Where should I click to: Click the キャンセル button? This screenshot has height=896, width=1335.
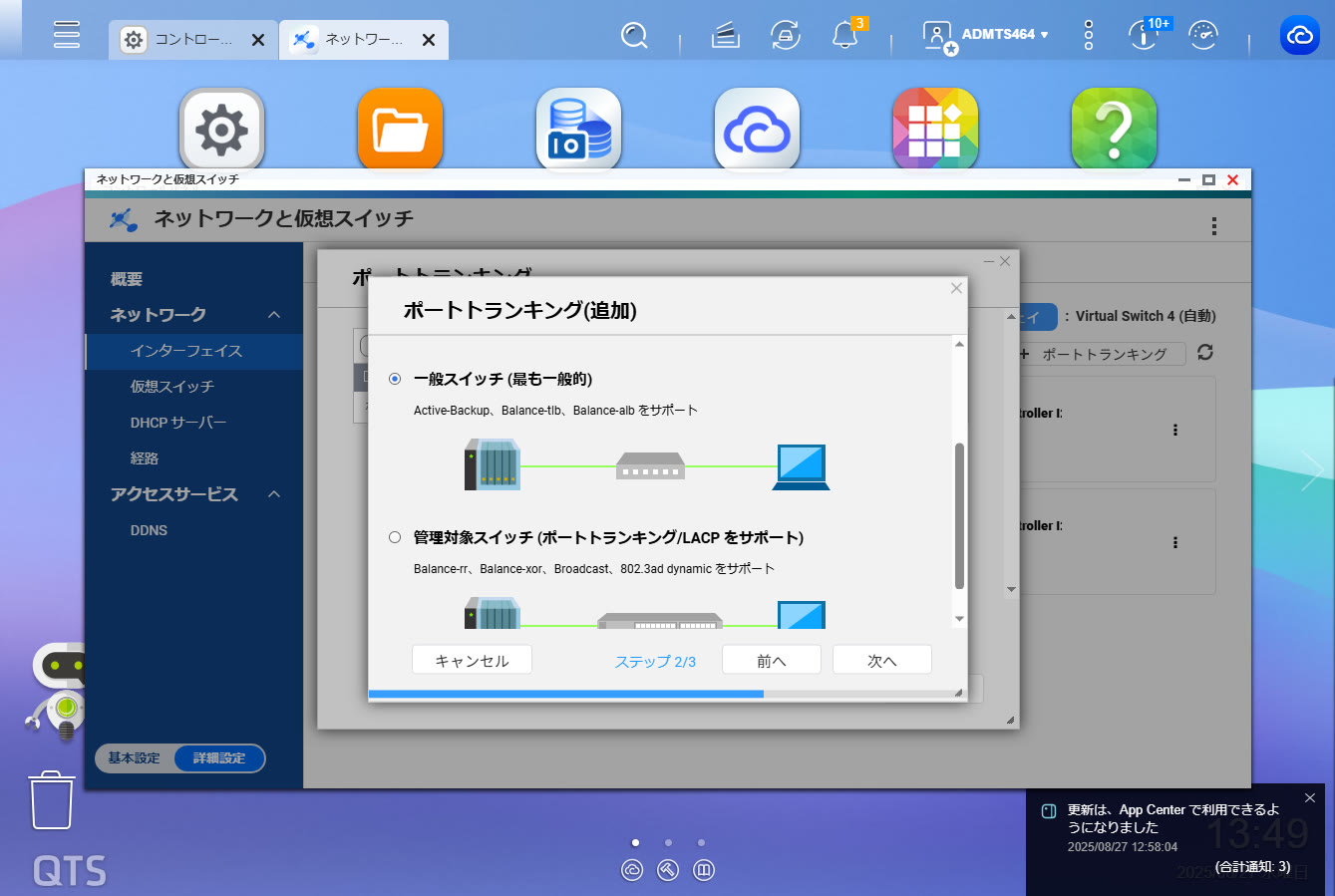(472, 660)
